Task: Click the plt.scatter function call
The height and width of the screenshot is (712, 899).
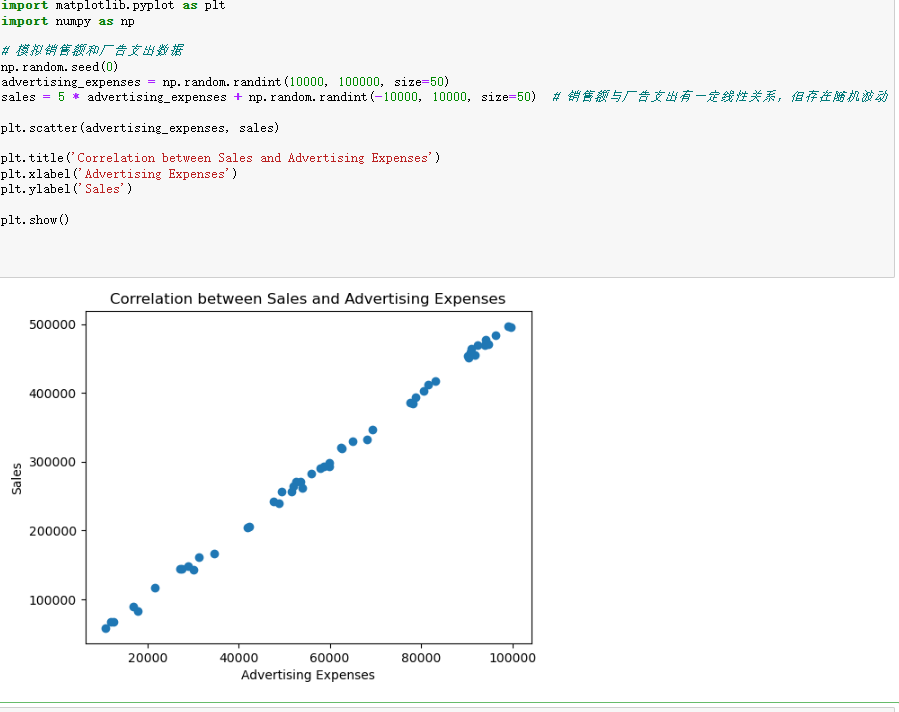Action: (140, 128)
